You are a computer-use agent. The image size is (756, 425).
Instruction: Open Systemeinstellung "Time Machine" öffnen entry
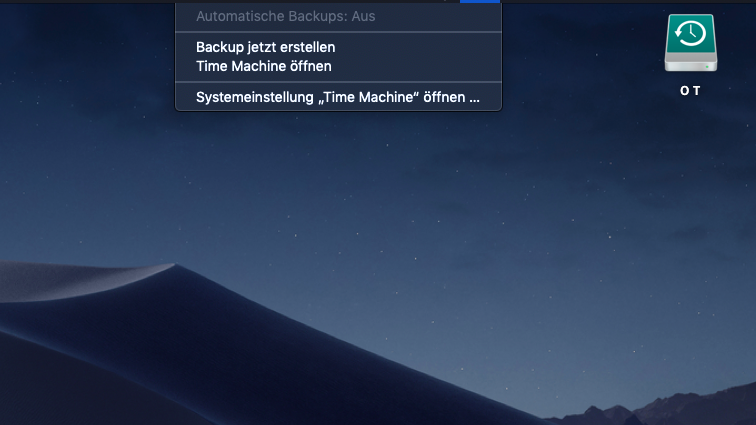(x=337, y=98)
